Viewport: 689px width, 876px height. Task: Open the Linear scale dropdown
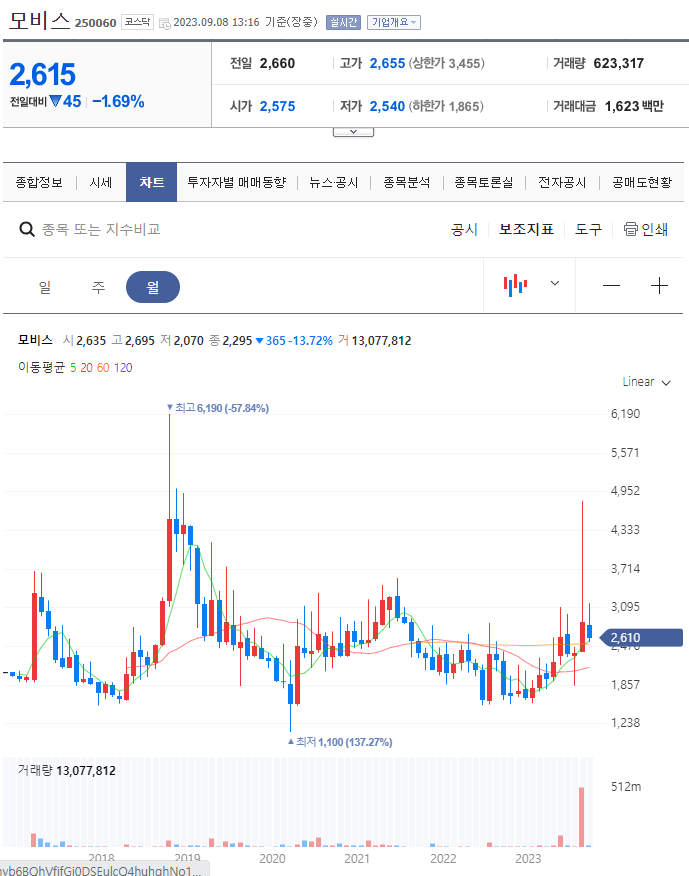tap(647, 382)
